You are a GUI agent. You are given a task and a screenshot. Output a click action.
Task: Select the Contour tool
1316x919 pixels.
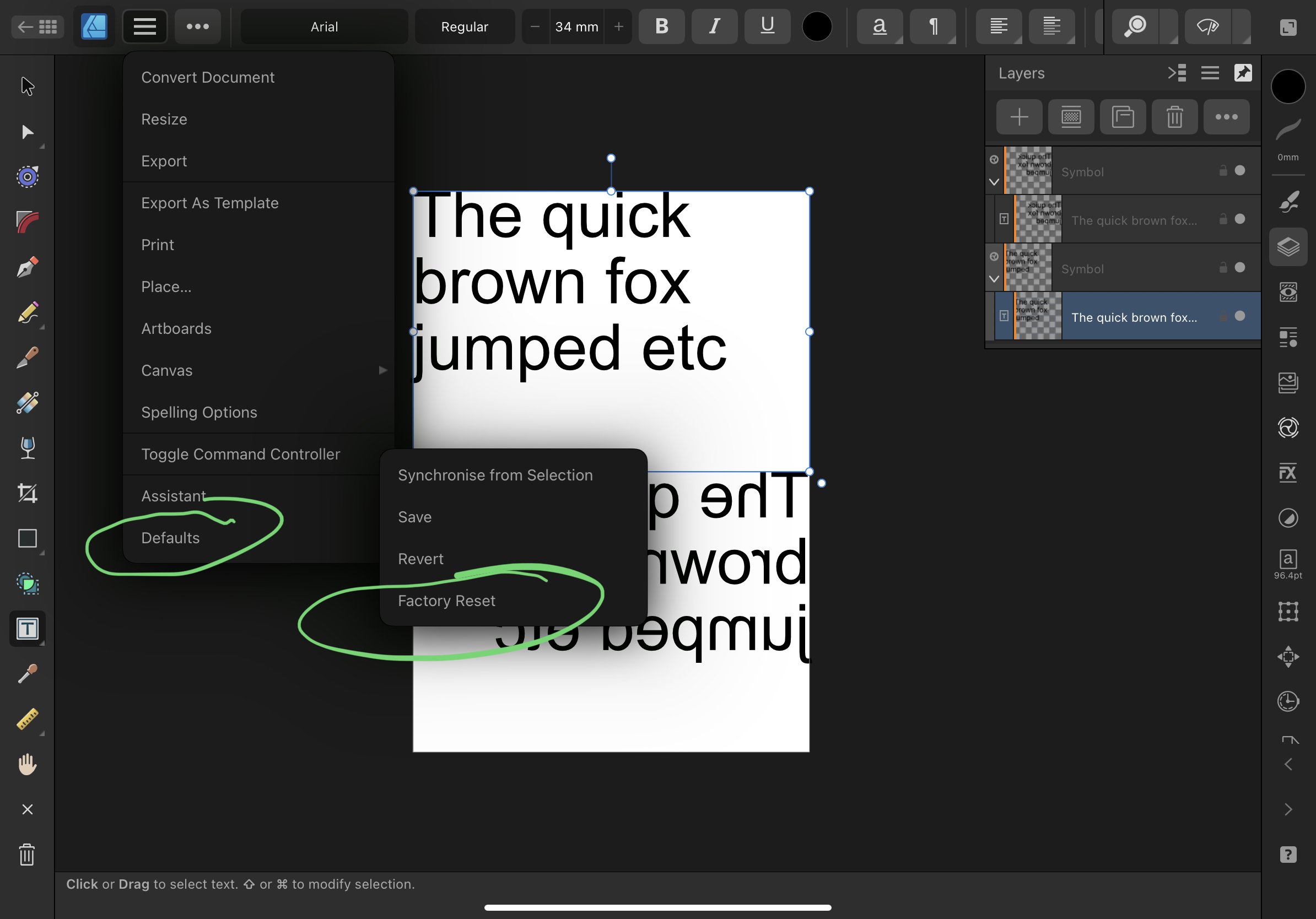(x=27, y=176)
